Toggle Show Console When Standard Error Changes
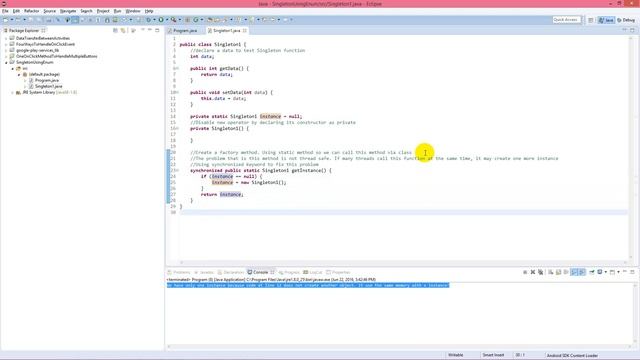The width and height of the screenshot is (640, 360). pyautogui.click(x=582, y=272)
